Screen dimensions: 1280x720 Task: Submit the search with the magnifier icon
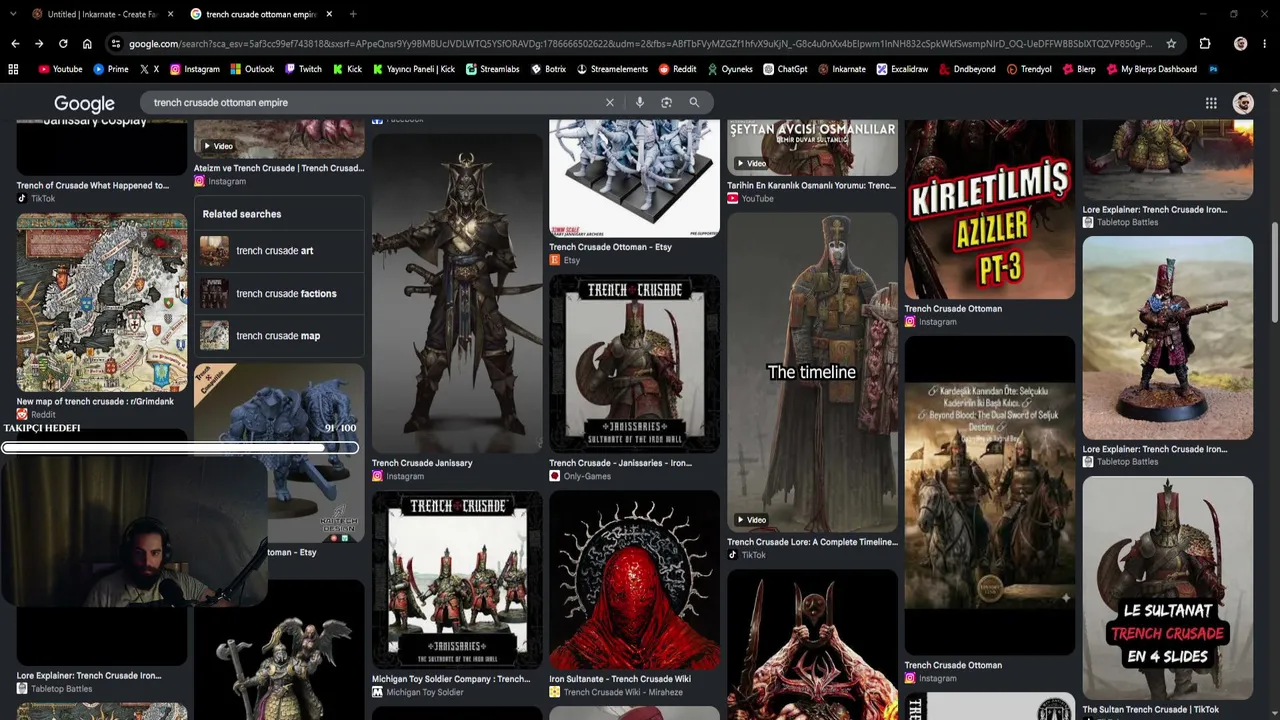tap(694, 102)
